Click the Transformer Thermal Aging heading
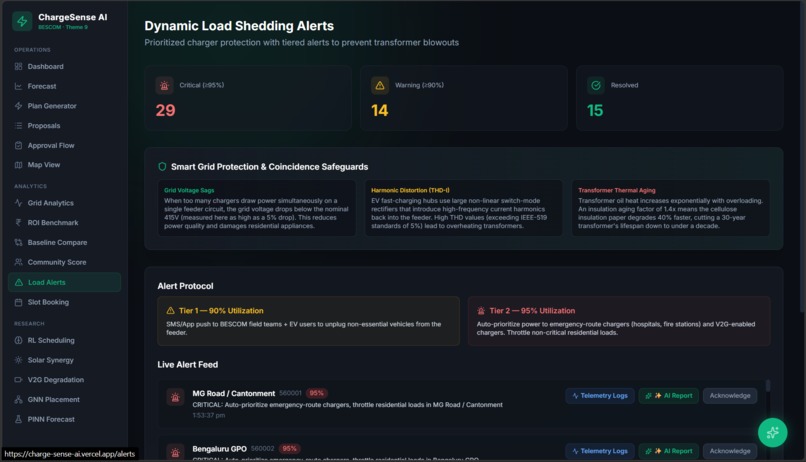This screenshot has width=806, height=462. tap(617, 190)
